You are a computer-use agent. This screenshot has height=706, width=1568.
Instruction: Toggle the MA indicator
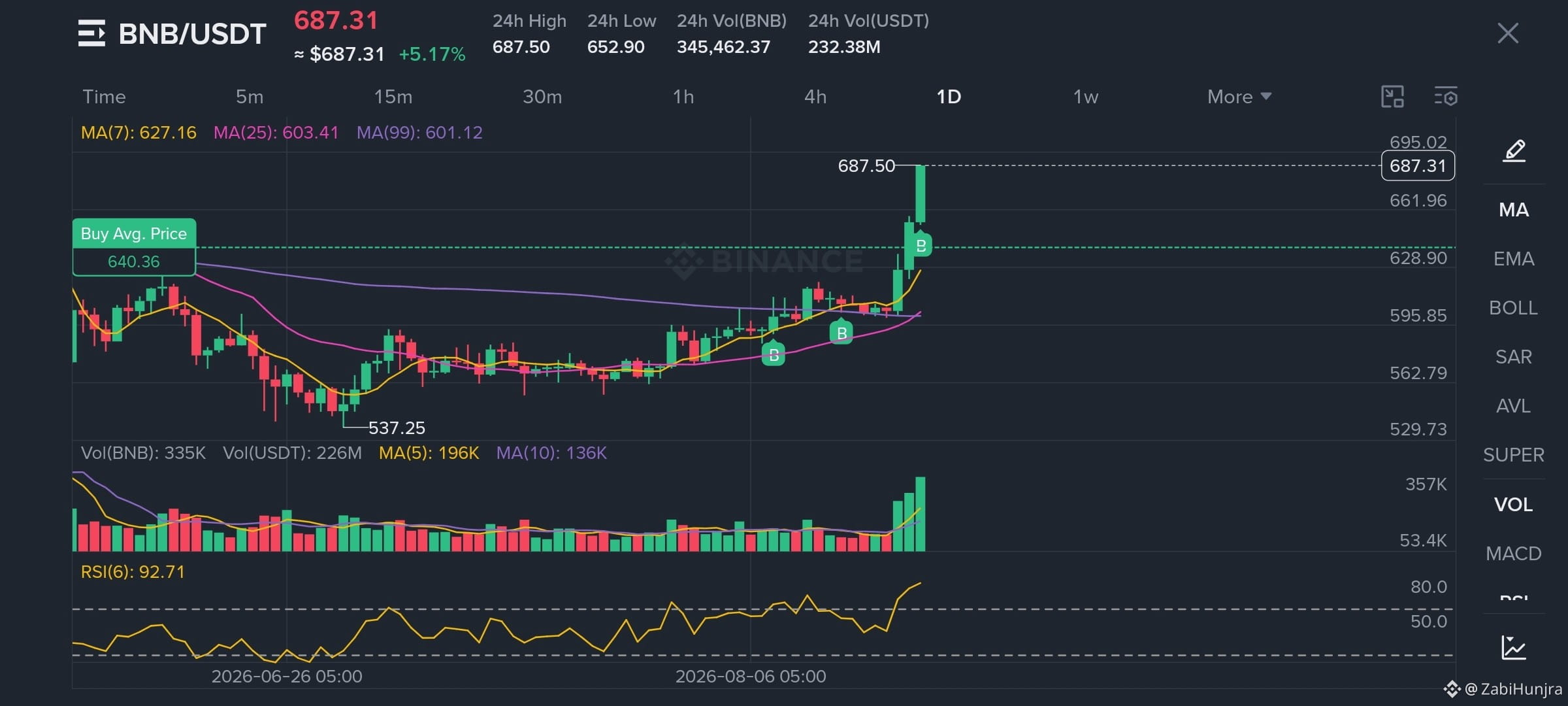point(1514,210)
